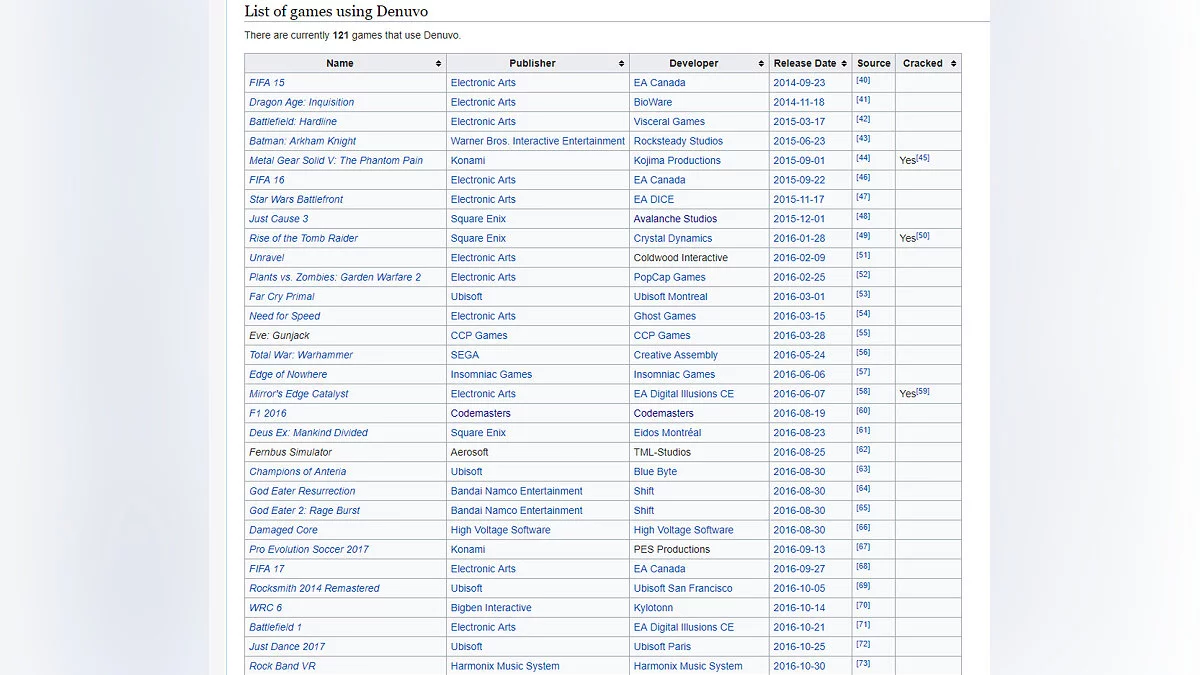This screenshot has width=1200, height=675.
Task: Open citation reference [73]
Action: (863, 664)
